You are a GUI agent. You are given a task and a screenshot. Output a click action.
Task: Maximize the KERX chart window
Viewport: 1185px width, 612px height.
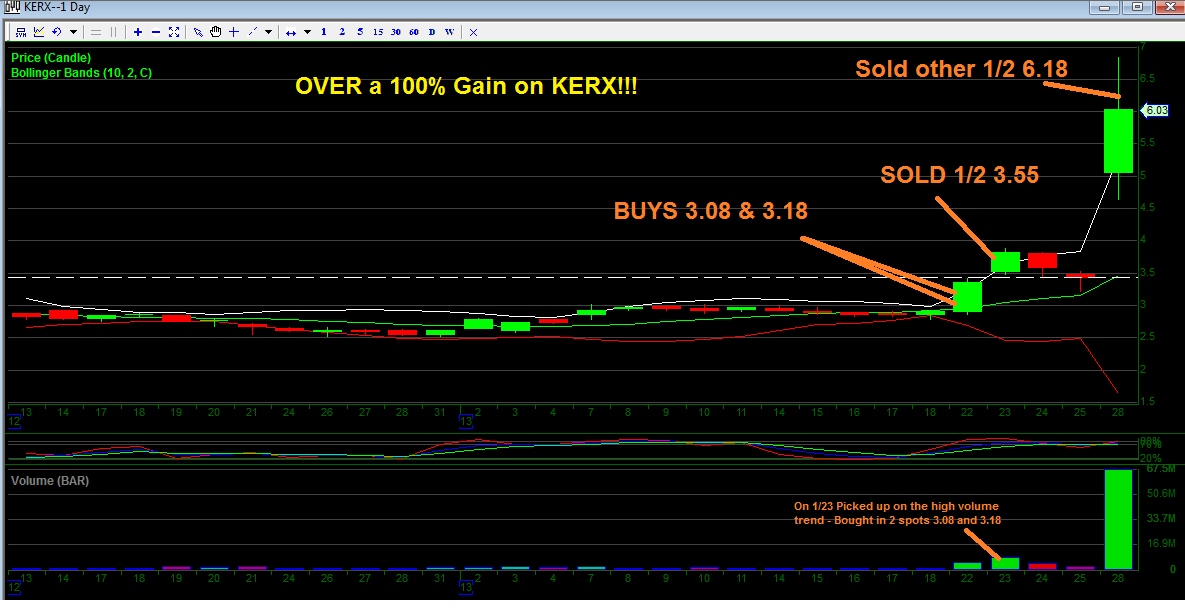1136,7
